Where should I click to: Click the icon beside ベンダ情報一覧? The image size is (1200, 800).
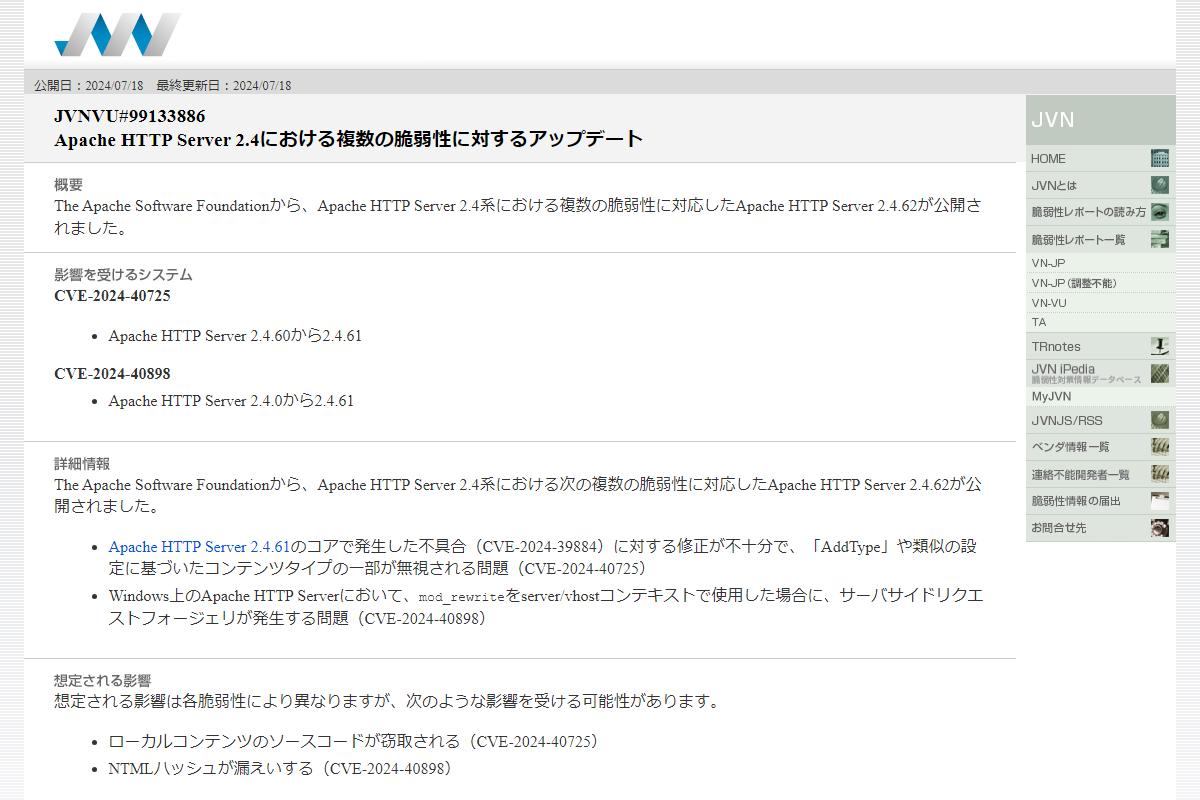[1160, 447]
